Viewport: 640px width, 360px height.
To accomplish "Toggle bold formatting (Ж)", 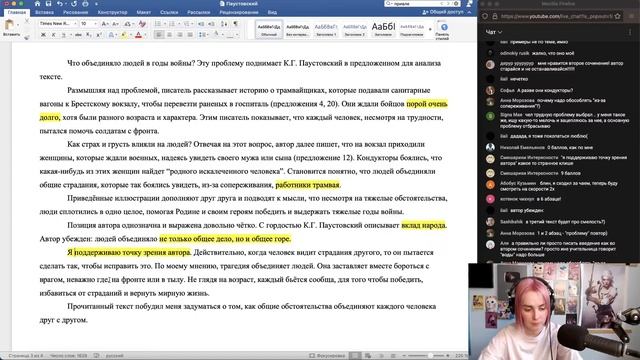I will 43,35.
